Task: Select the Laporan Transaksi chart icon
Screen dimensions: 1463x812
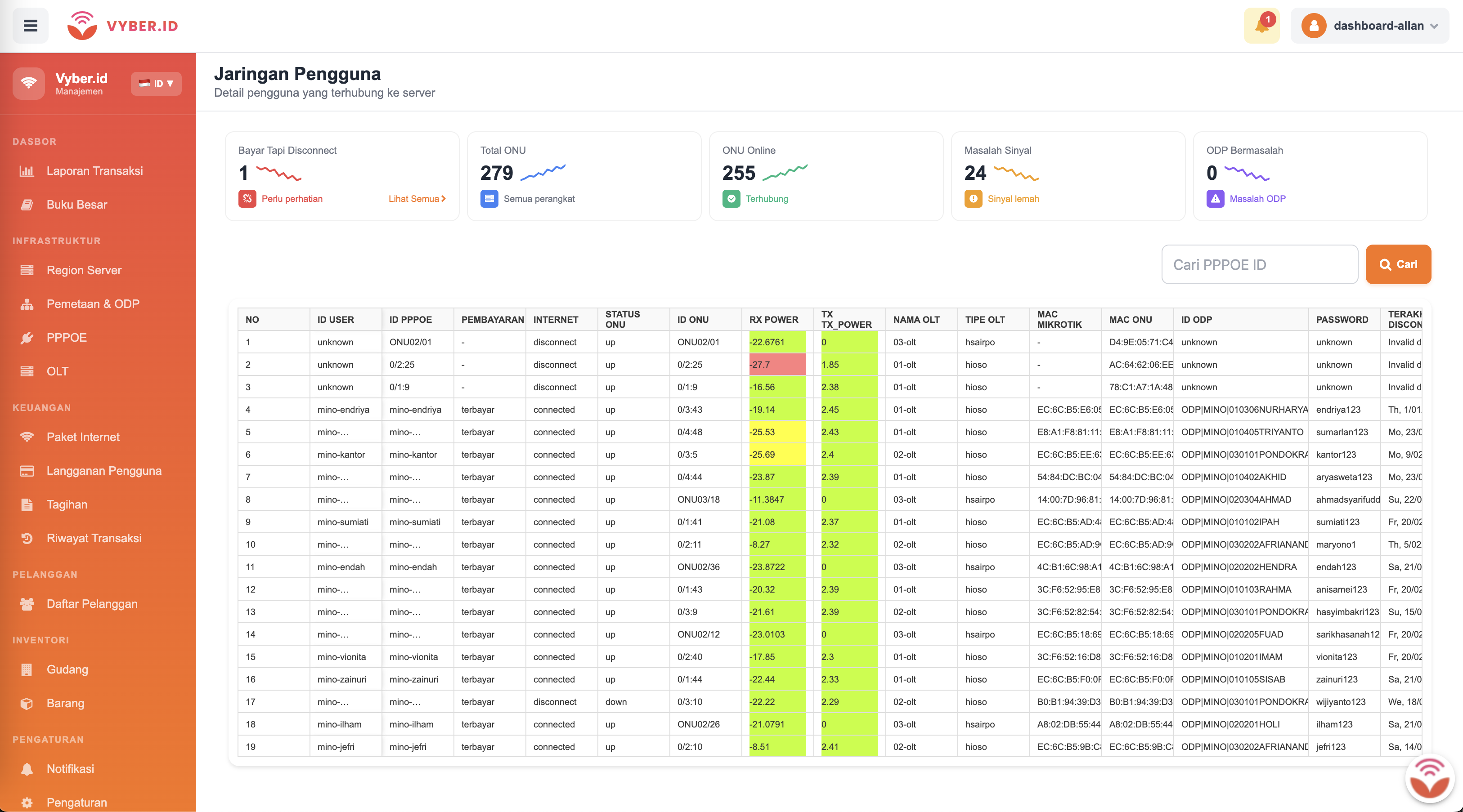Action: coord(27,171)
